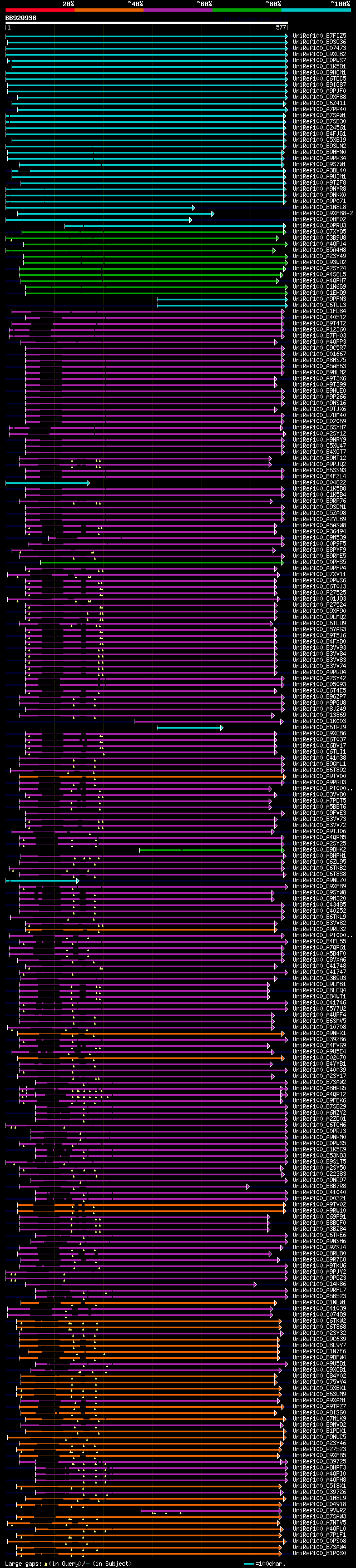
Task: Select label UniRef100_C1FD84
Action: (x=319, y=311)
